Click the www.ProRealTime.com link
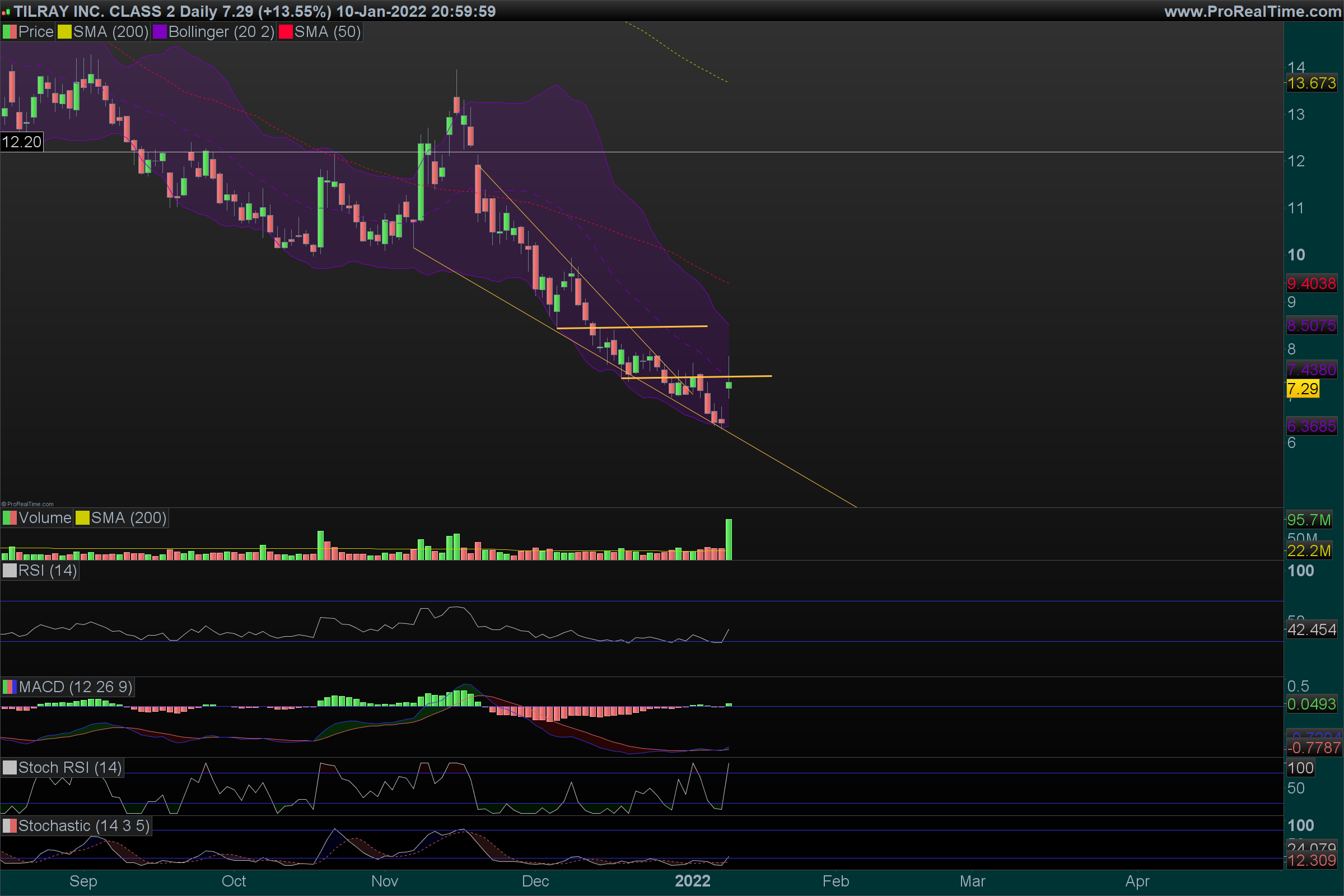The height and width of the screenshot is (896, 1344). pyautogui.click(x=1252, y=11)
